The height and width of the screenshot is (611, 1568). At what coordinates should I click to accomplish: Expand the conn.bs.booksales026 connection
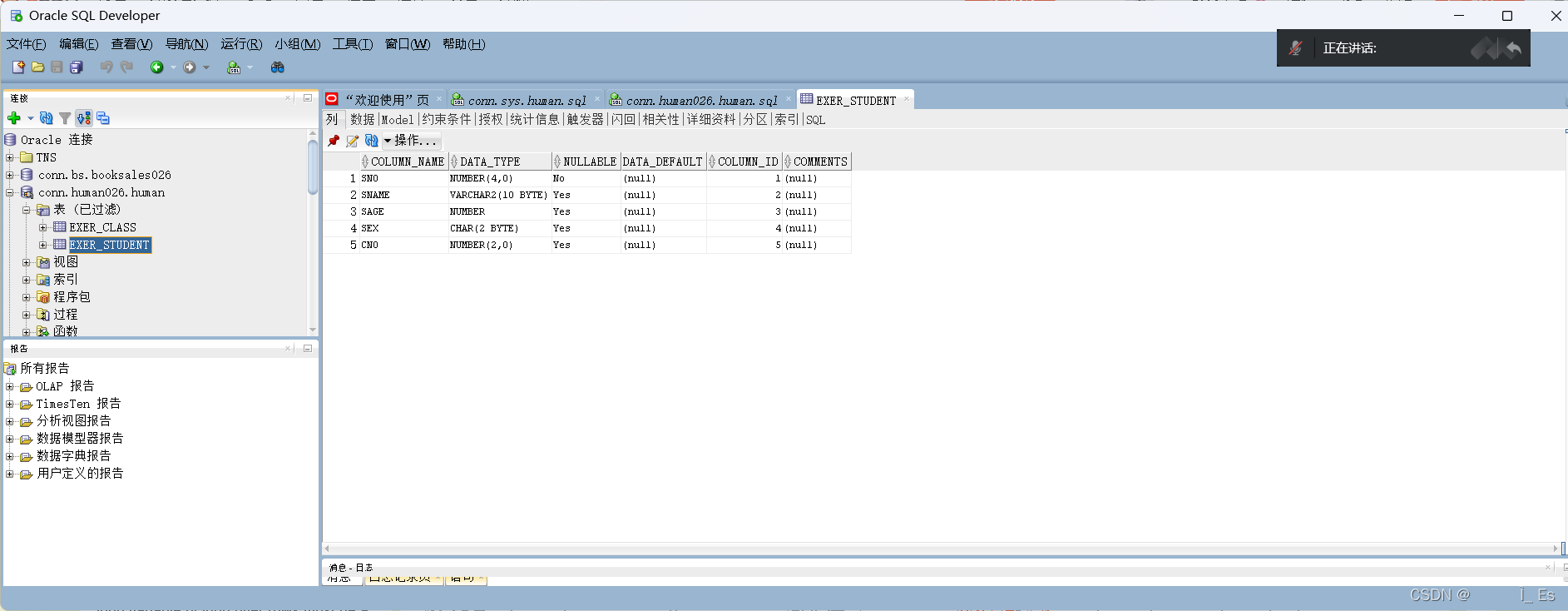point(10,175)
